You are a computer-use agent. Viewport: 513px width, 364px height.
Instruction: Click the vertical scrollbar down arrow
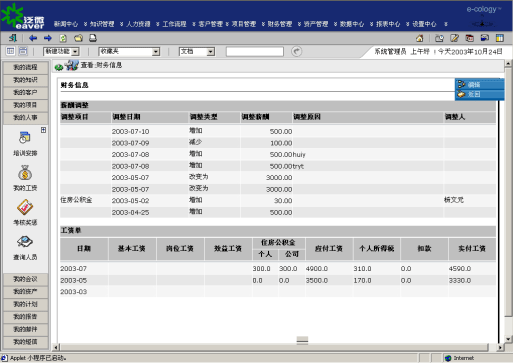click(508, 339)
